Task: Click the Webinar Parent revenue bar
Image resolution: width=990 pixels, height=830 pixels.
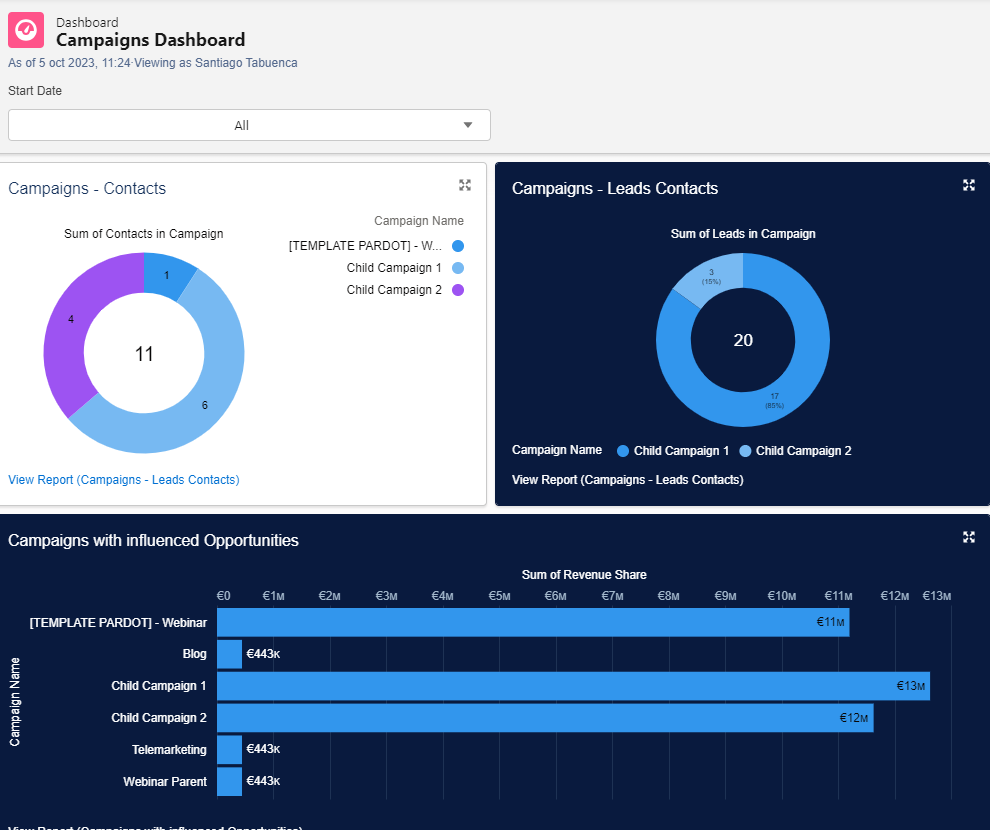Action: coord(229,781)
